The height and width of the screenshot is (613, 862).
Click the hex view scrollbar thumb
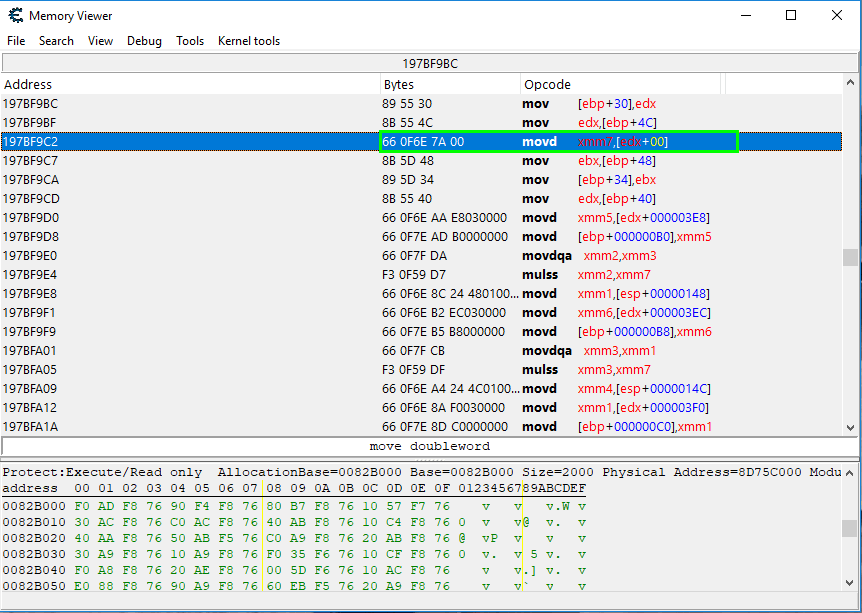pyautogui.click(x=850, y=528)
